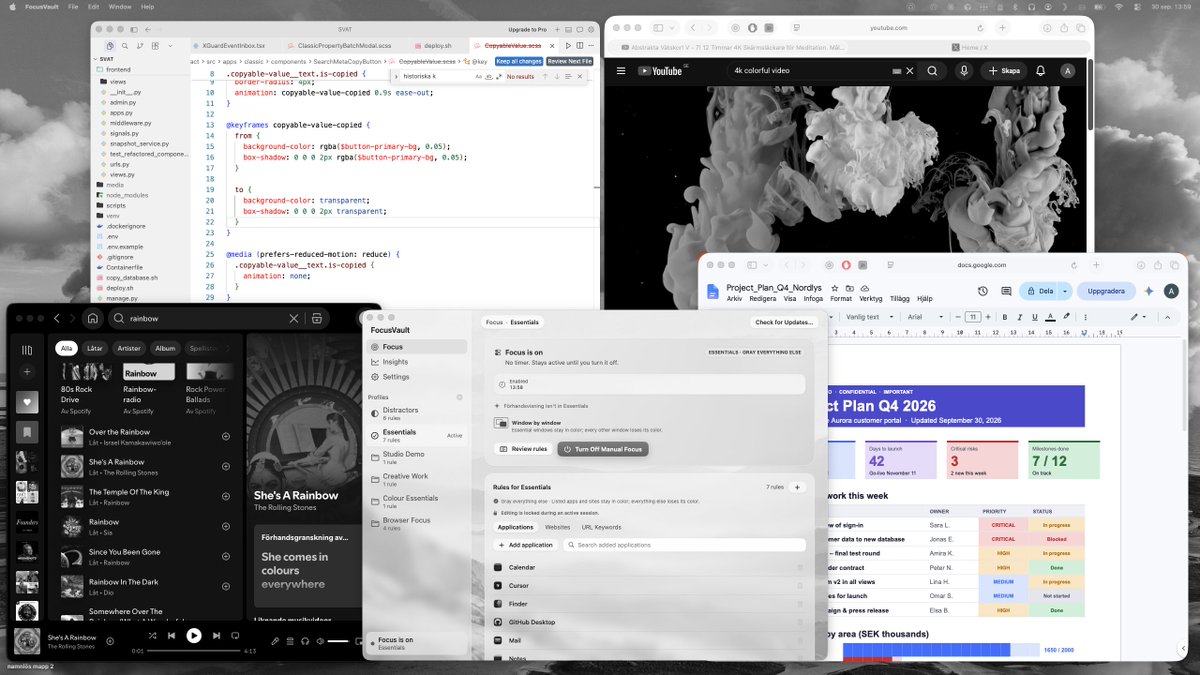Click the YouTube search magnifier button
Viewport: 1200px width, 675px height.
pyautogui.click(x=932, y=71)
